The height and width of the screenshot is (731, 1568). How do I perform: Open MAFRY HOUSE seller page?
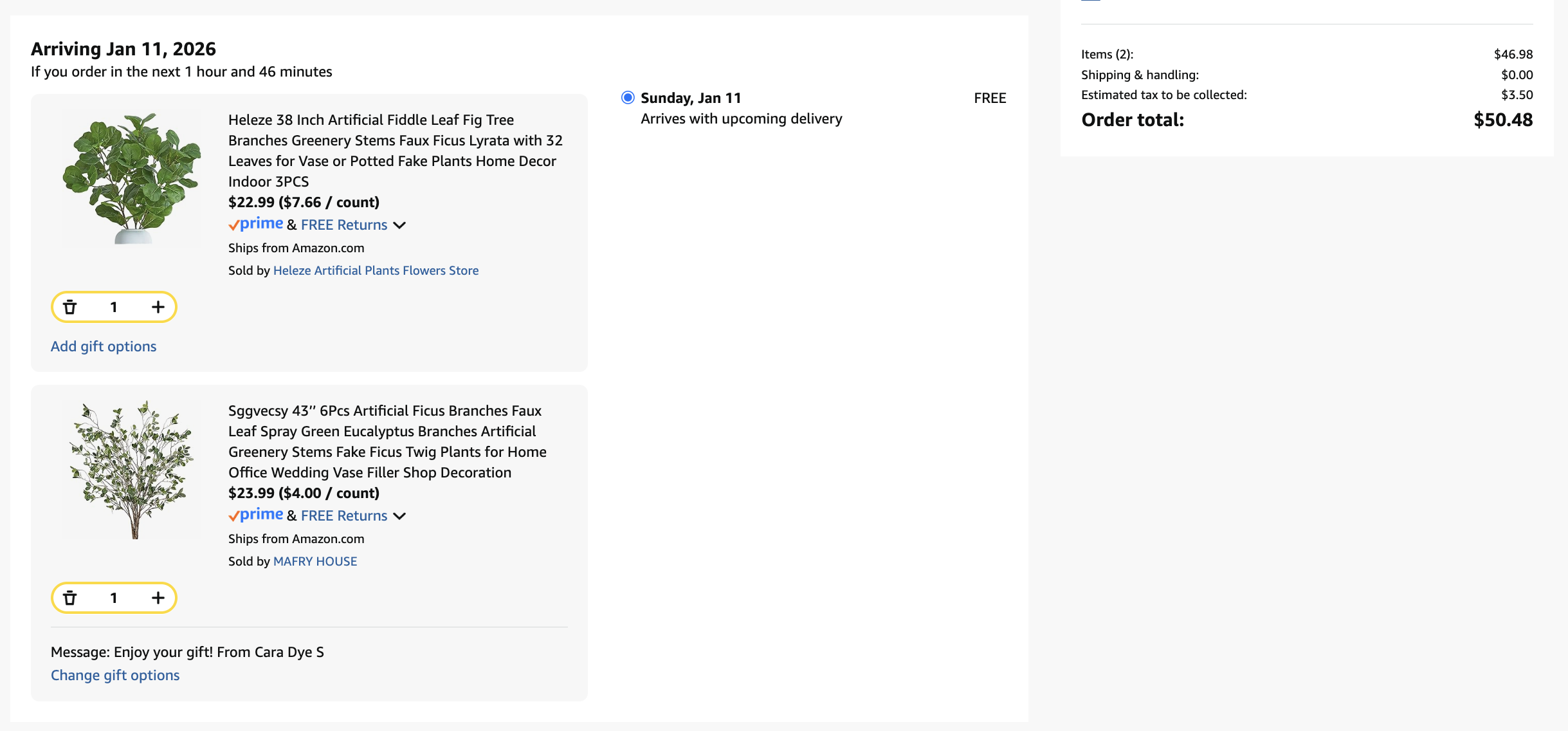point(315,561)
